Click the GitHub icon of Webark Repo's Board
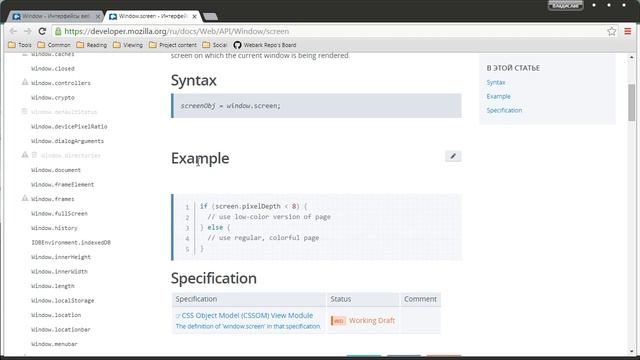Viewport: 640px width, 360px height. pos(237,45)
